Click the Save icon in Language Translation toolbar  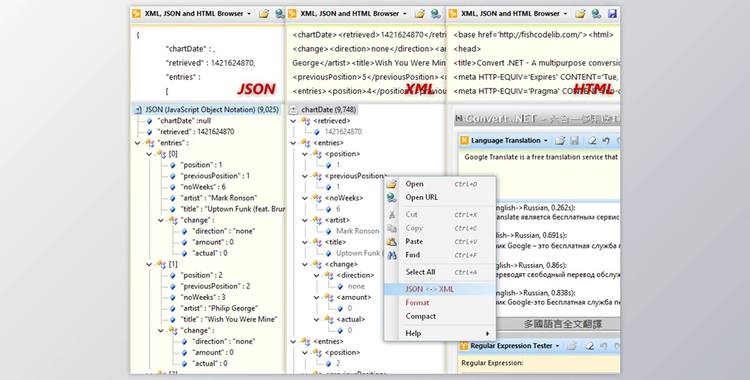click(574, 141)
